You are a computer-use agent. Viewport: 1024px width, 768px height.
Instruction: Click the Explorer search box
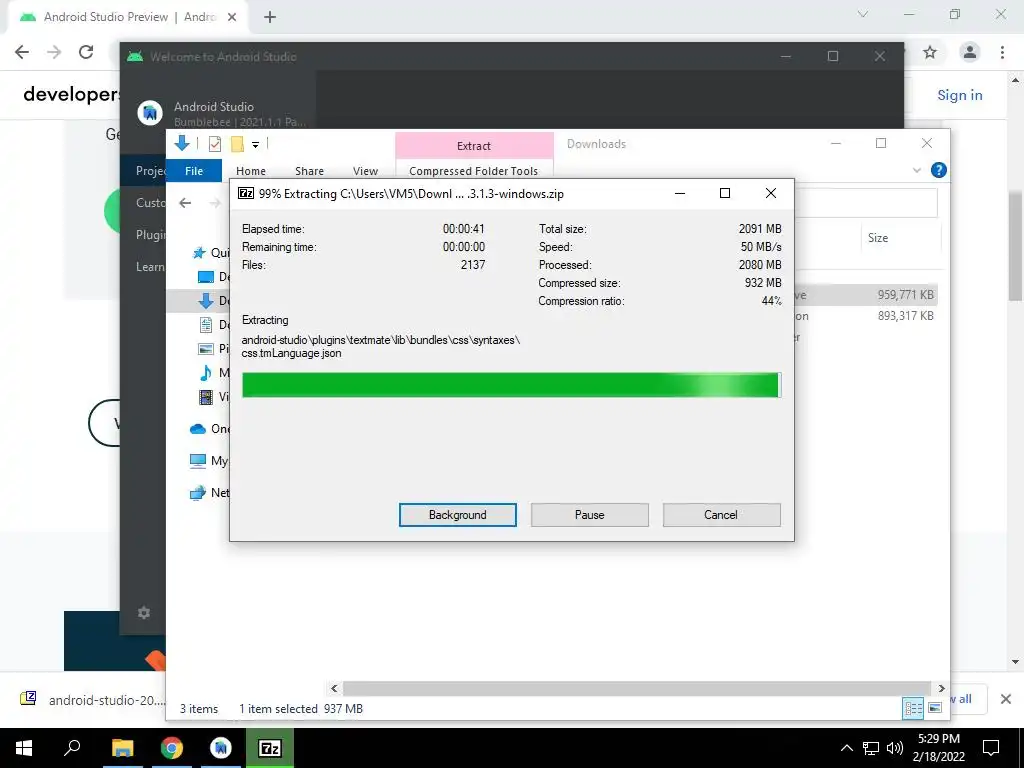[x=866, y=203]
